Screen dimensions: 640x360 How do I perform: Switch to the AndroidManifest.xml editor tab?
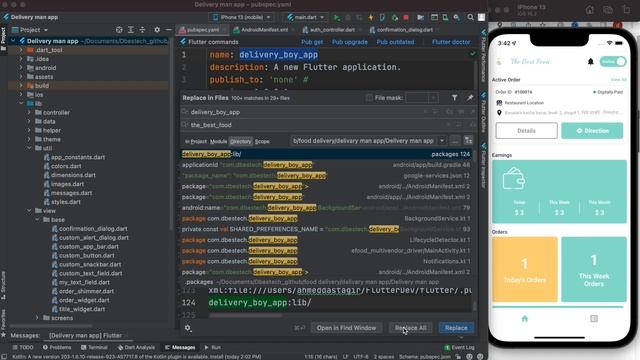click(x=264, y=30)
